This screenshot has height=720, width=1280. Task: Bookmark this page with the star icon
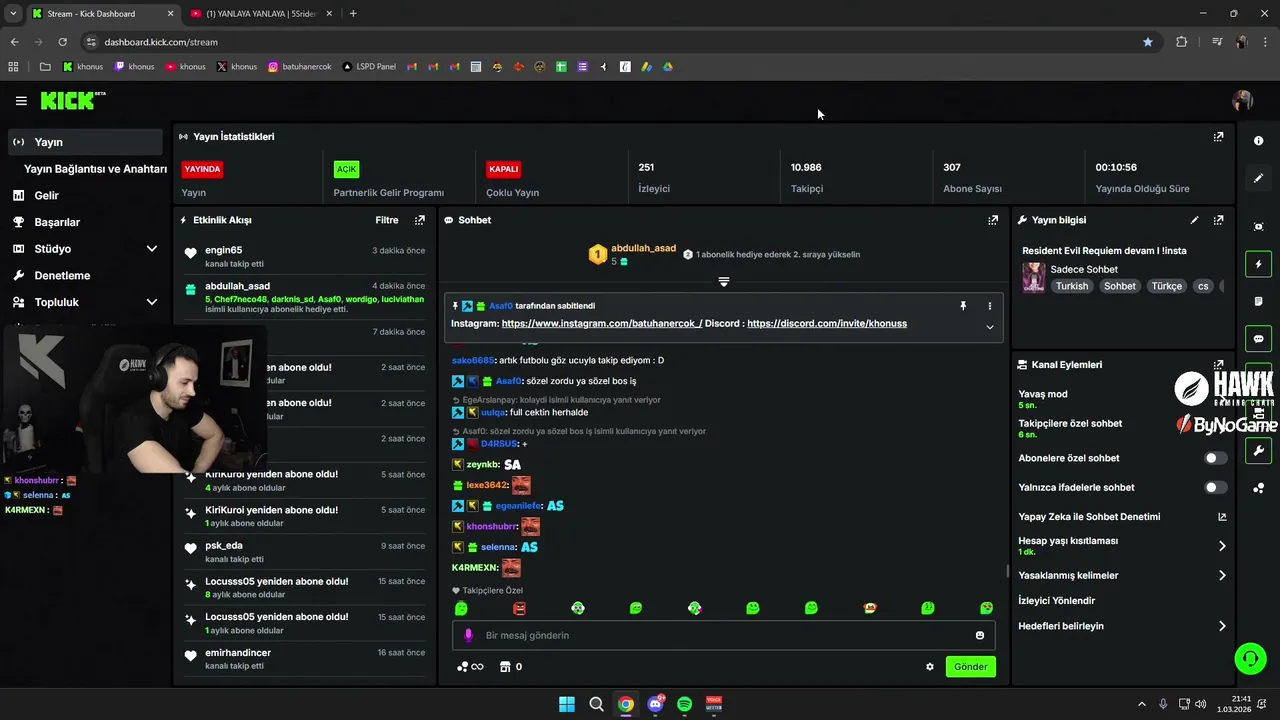click(x=1148, y=42)
